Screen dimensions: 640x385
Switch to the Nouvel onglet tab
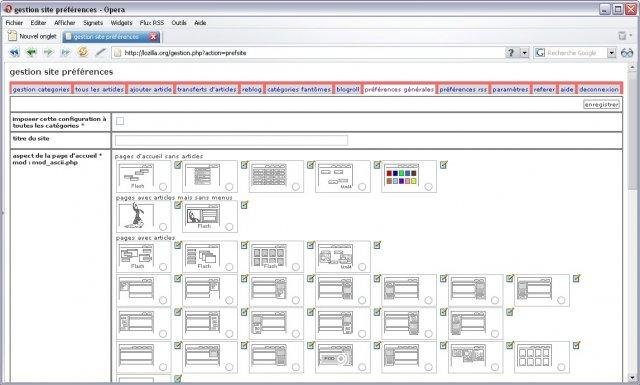pos(33,36)
